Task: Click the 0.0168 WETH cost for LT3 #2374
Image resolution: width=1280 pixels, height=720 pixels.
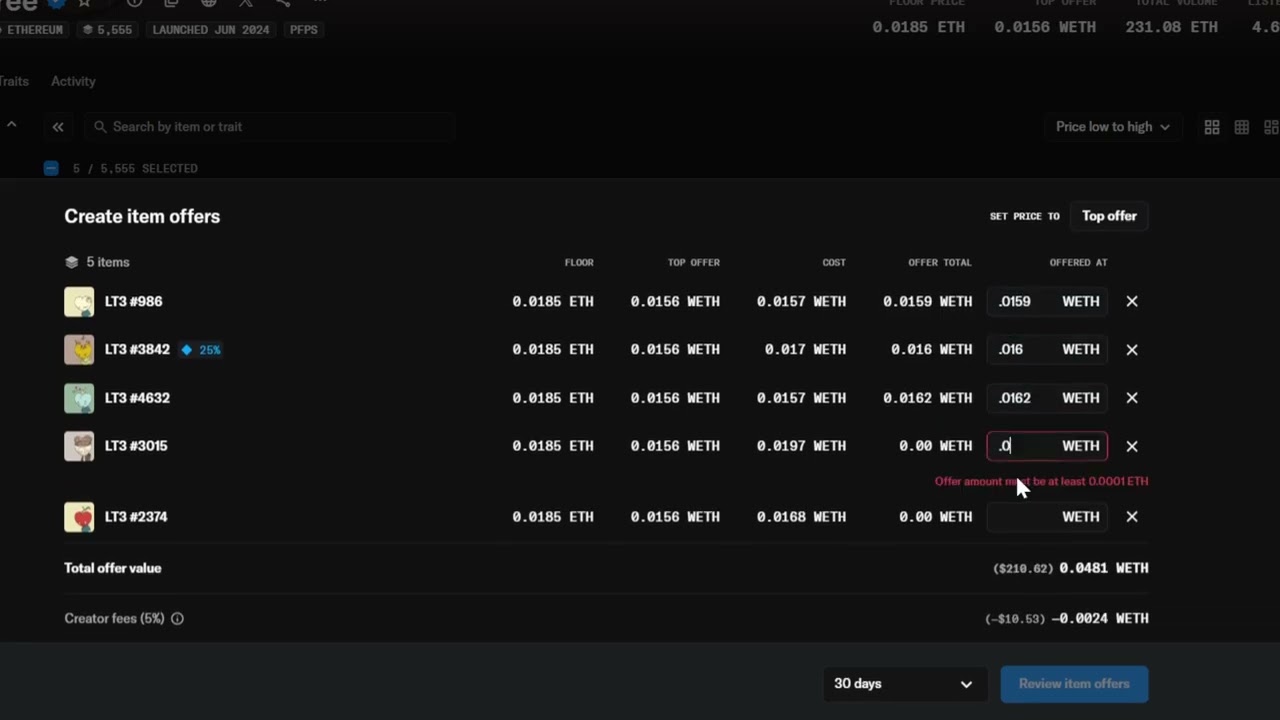Action: pyautogui.click(x=801, y=517)
